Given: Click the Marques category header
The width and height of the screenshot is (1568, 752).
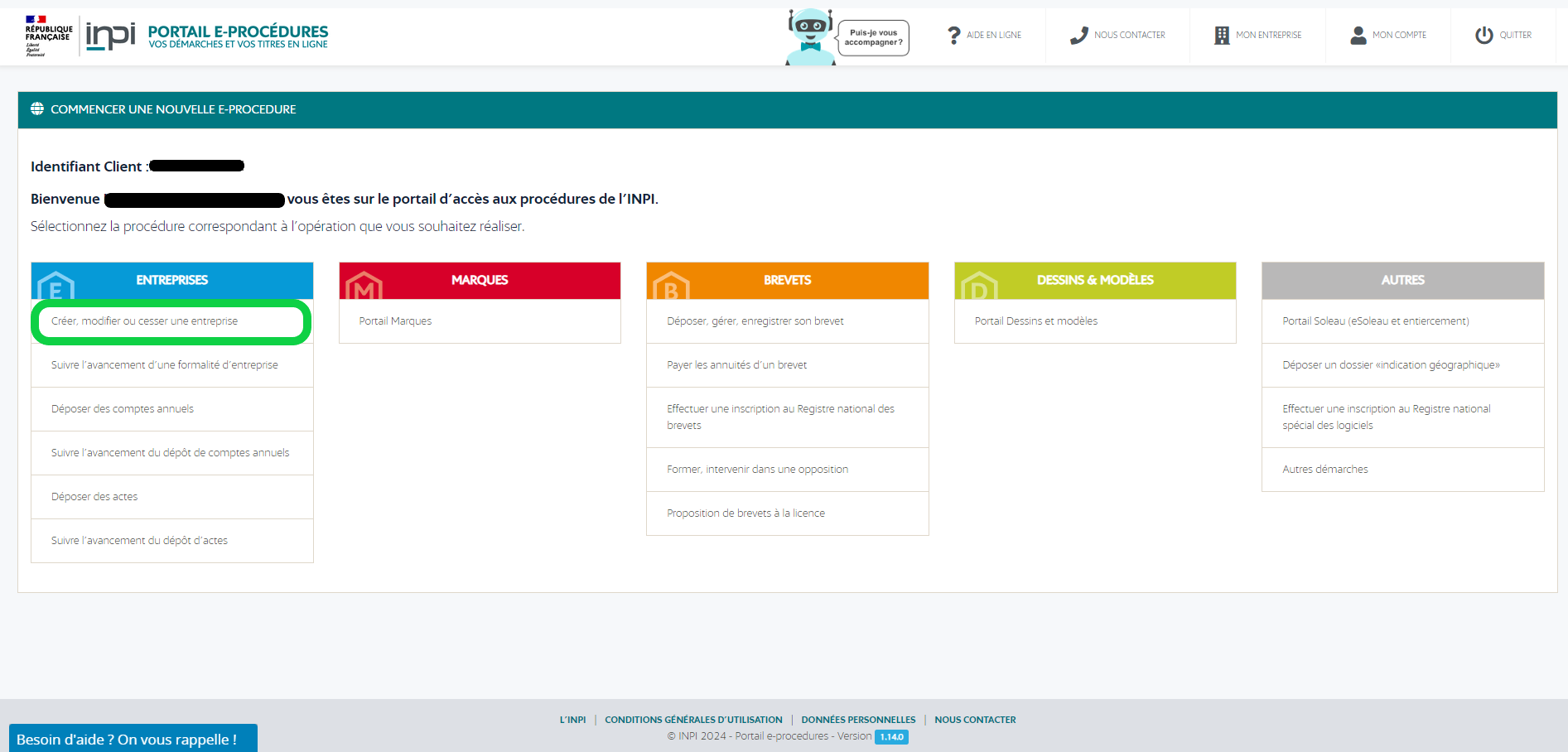Looking at the screenshot, I should tap(480, 281).
